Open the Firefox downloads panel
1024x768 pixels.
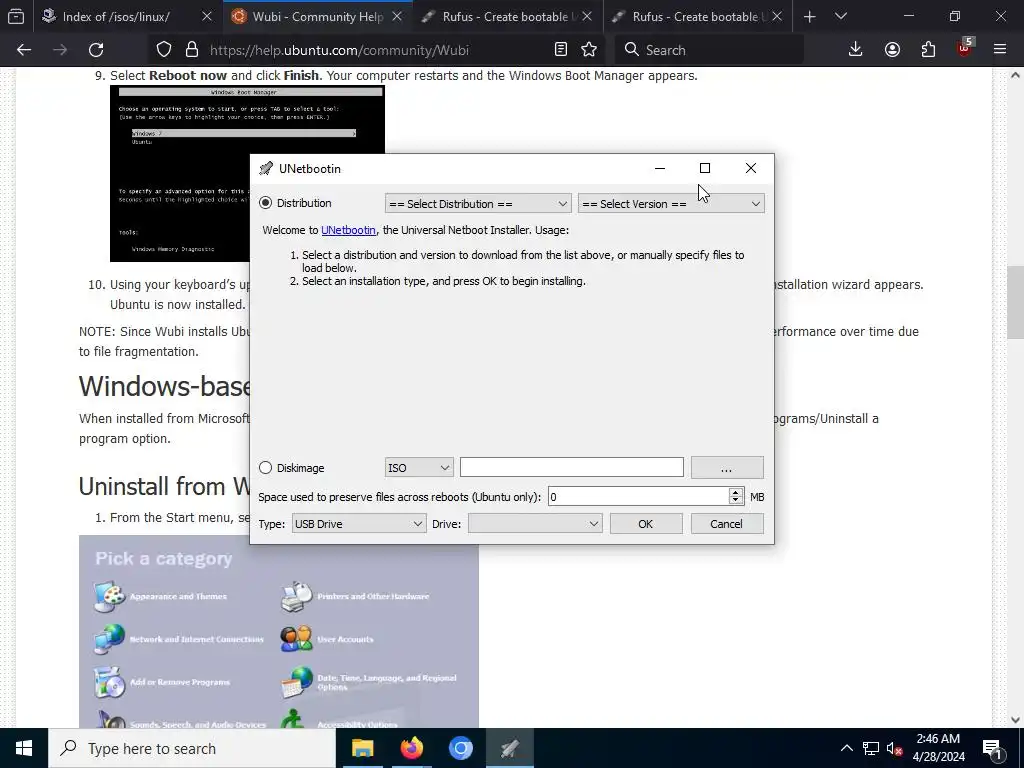[856, 50]
